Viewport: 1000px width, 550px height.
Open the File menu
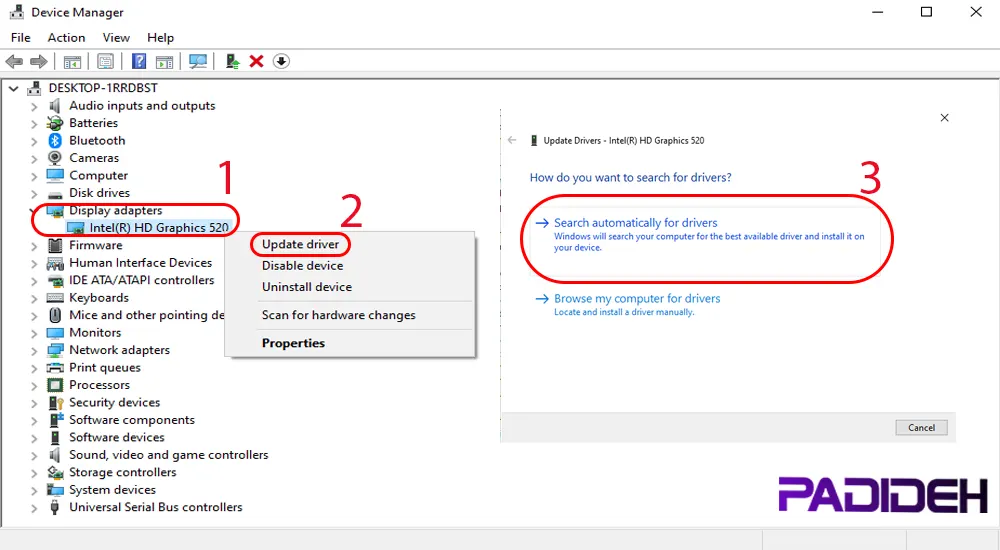point(20,38)
